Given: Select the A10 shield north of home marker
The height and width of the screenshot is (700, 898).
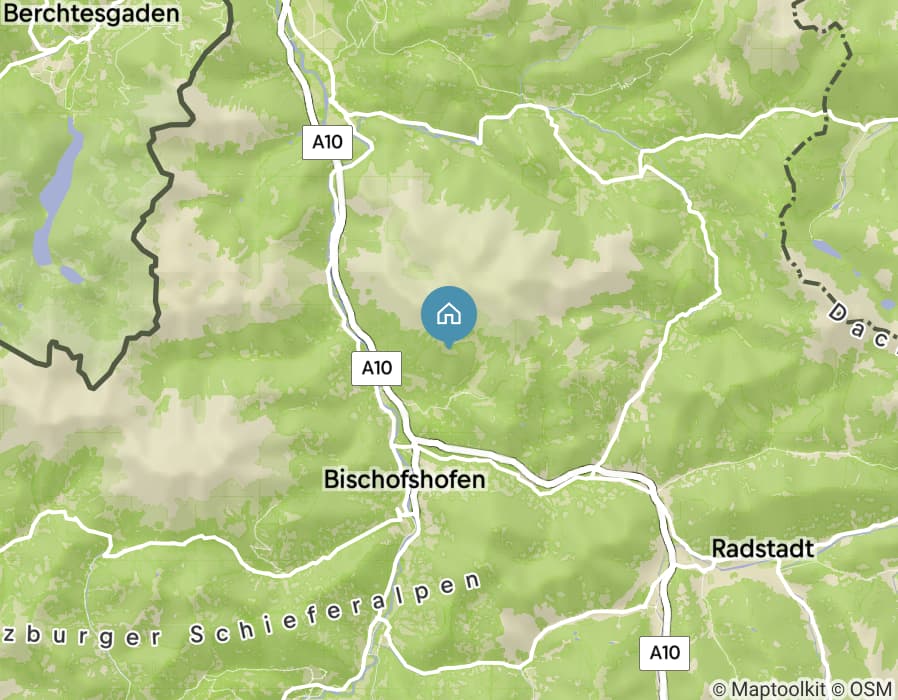Looking at the screenshot, I should coord(328,141).
